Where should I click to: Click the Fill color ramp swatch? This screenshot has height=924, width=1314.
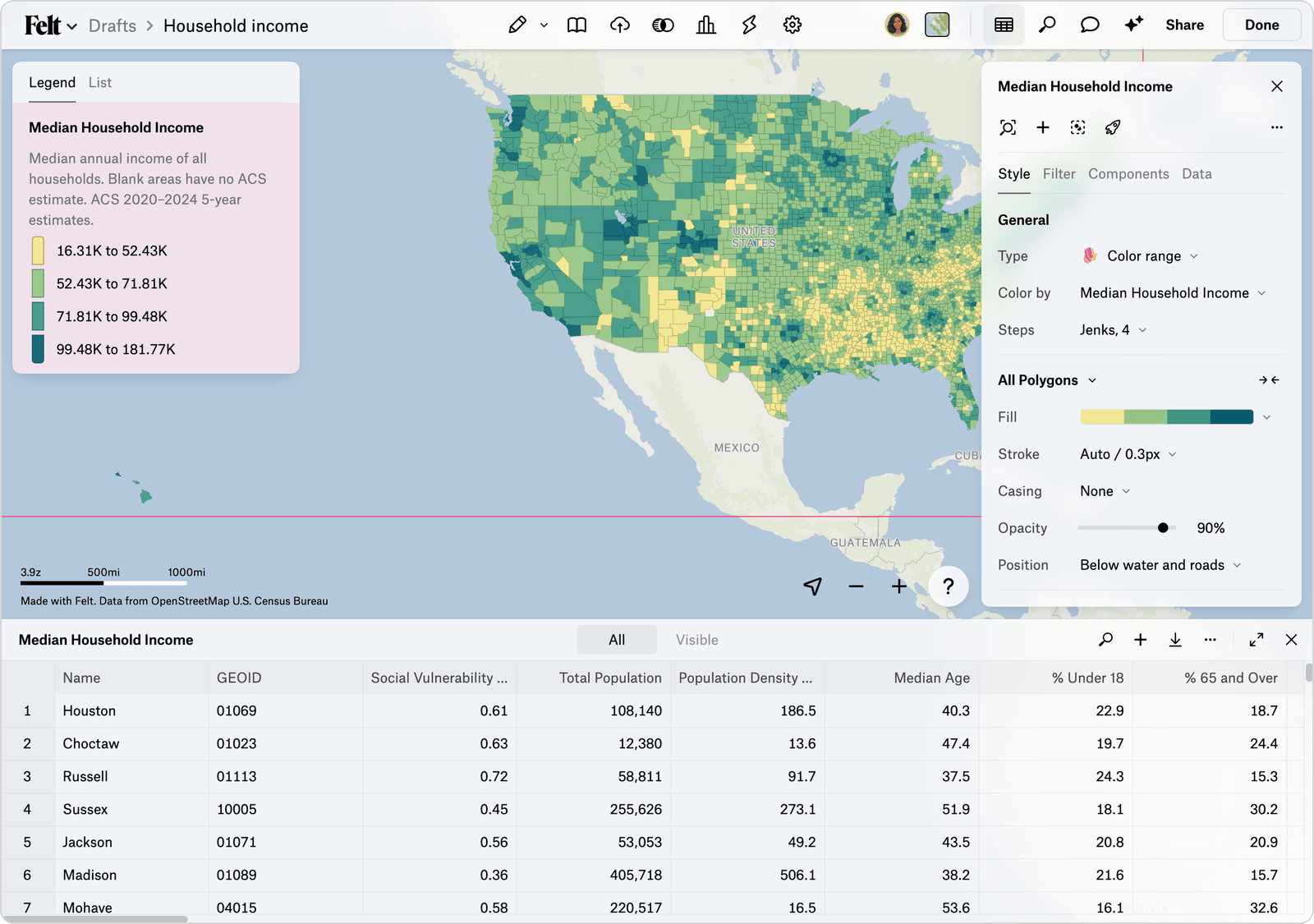1167,417
